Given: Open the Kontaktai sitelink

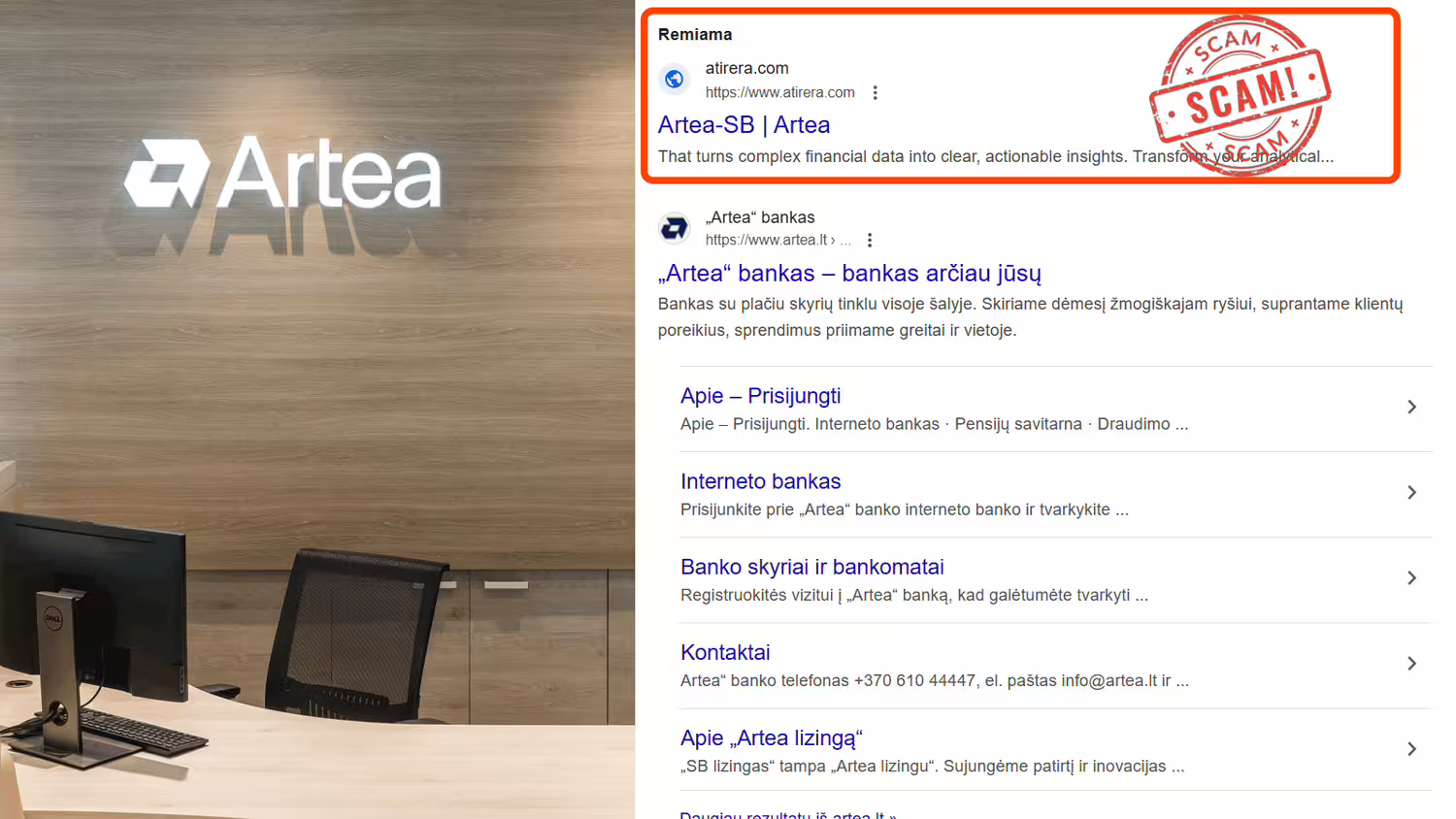Looking at the screenshot, I should [725, 652].
